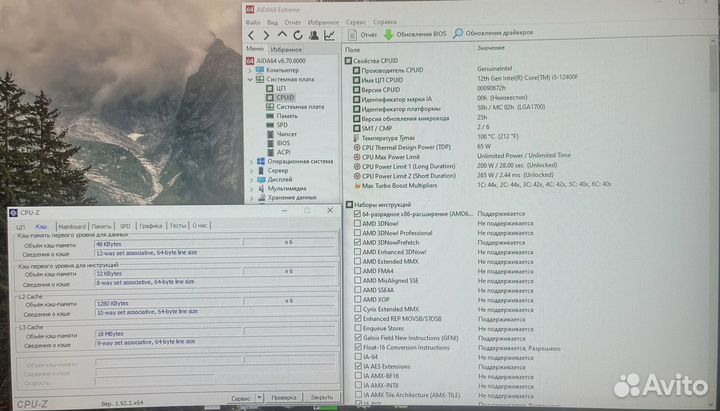Switch to the О нас tab in CPU-Z

pos(200,225)
